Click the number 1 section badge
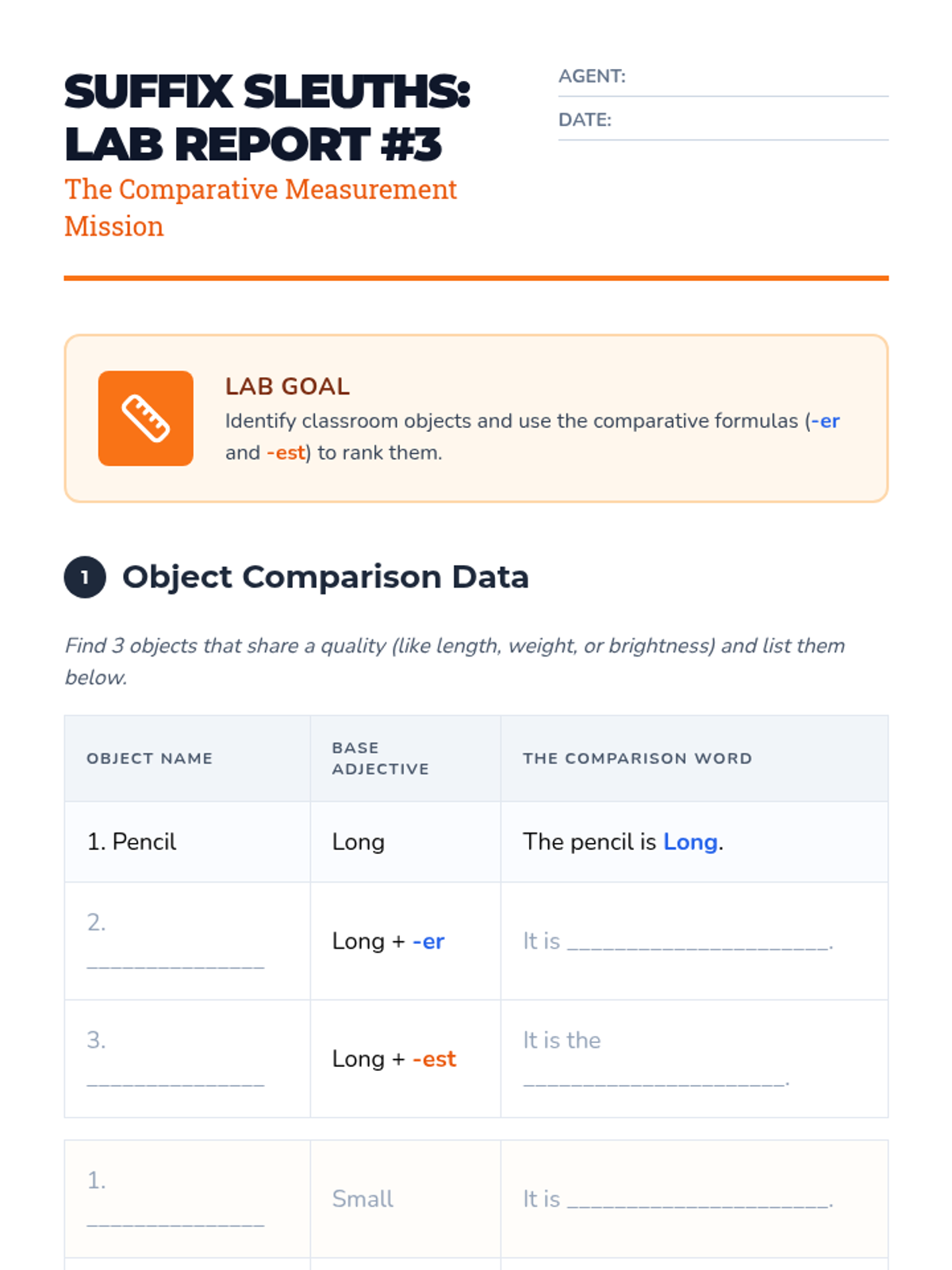The width and height of the screenshot is (952, 1270). 85,577
